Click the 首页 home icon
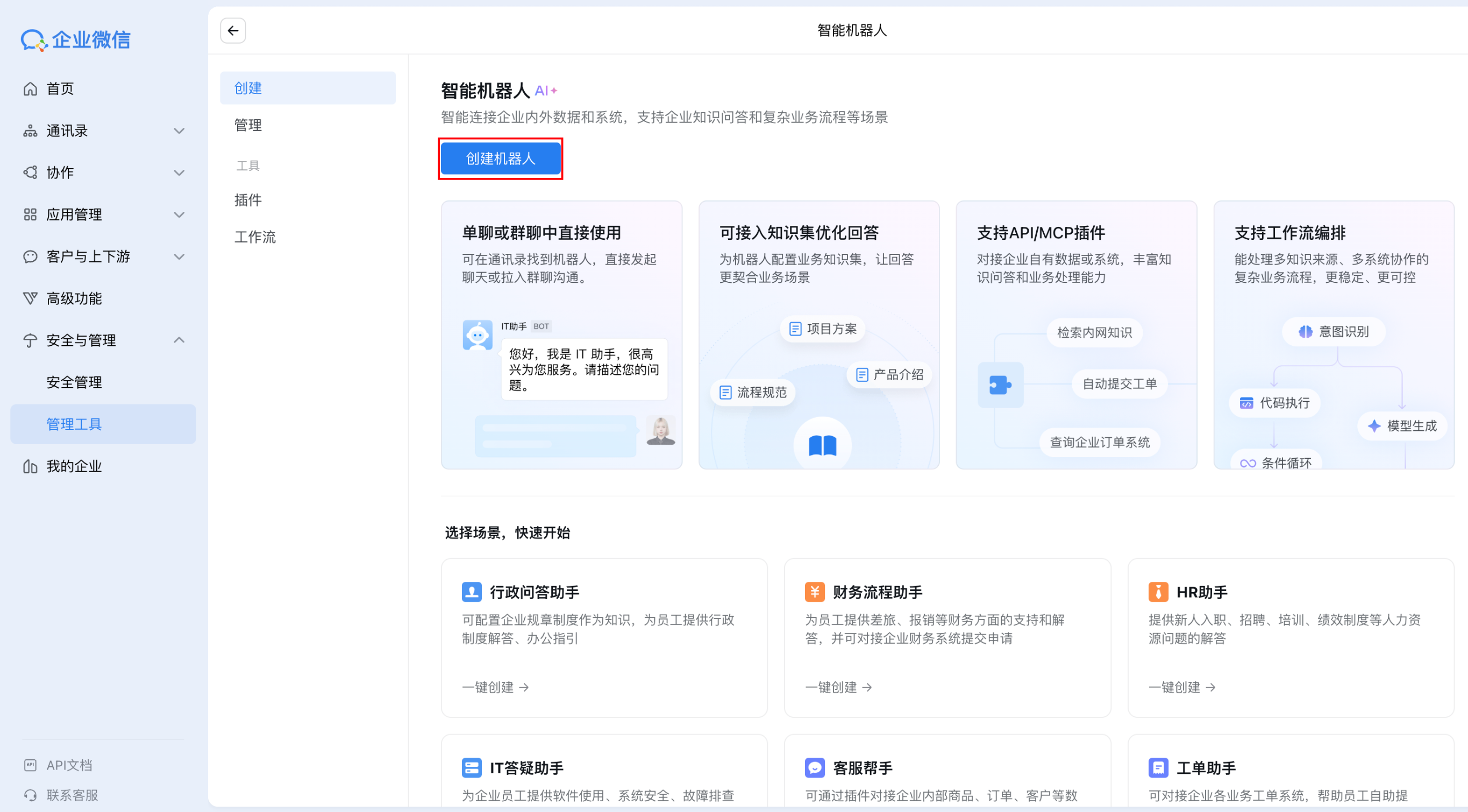1468x812 pixels. [30, 89]
